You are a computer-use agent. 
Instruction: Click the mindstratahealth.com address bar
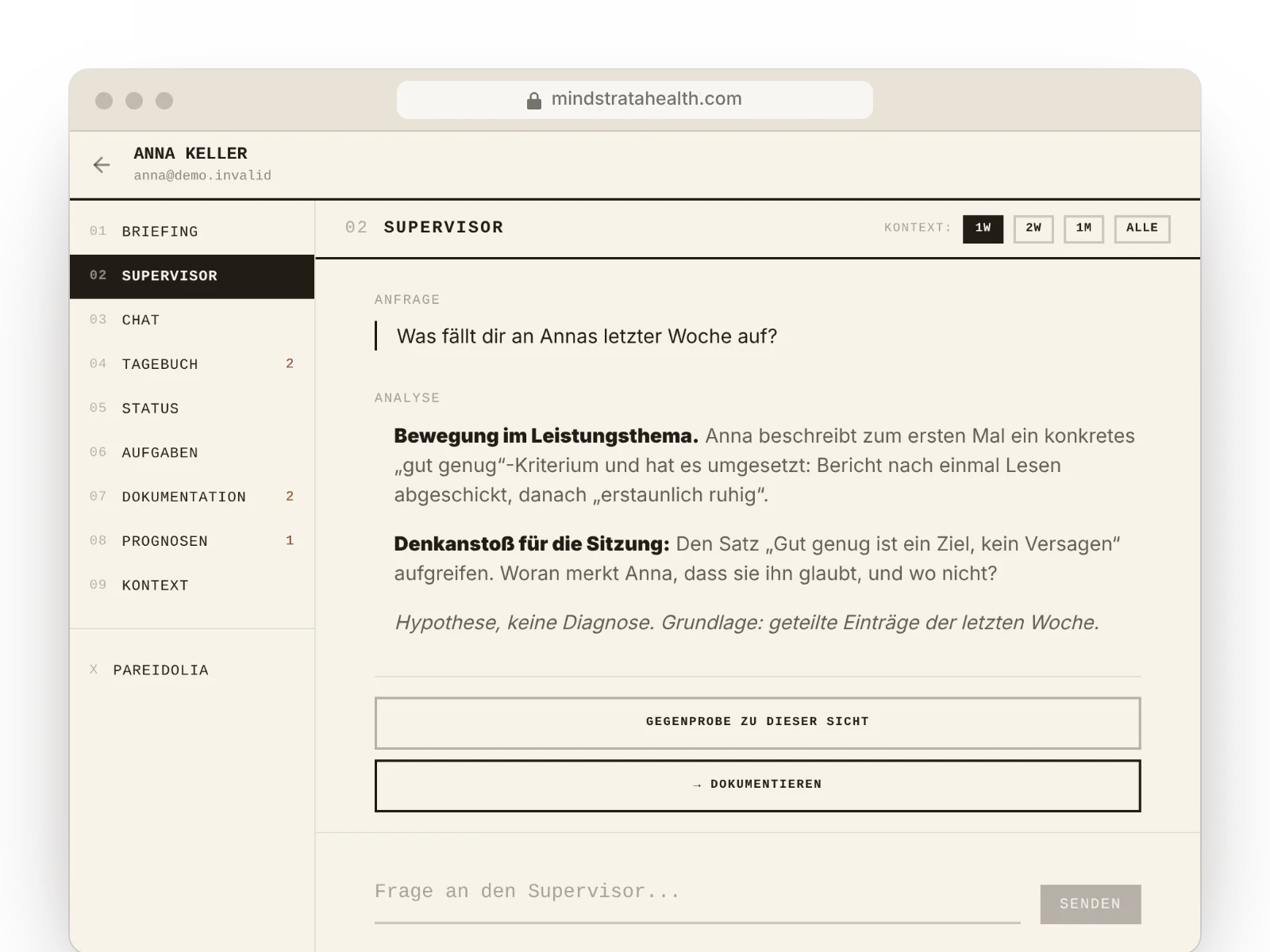tap(635, 100)
